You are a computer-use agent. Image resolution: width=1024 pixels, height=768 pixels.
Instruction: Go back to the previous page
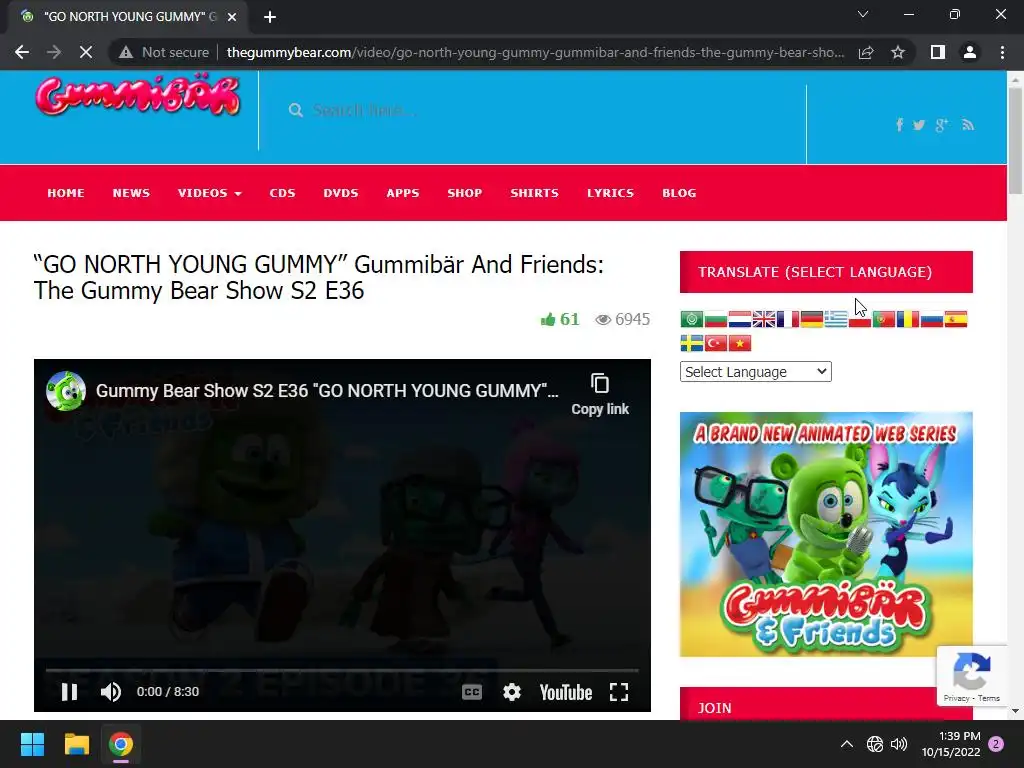point(22,52)
